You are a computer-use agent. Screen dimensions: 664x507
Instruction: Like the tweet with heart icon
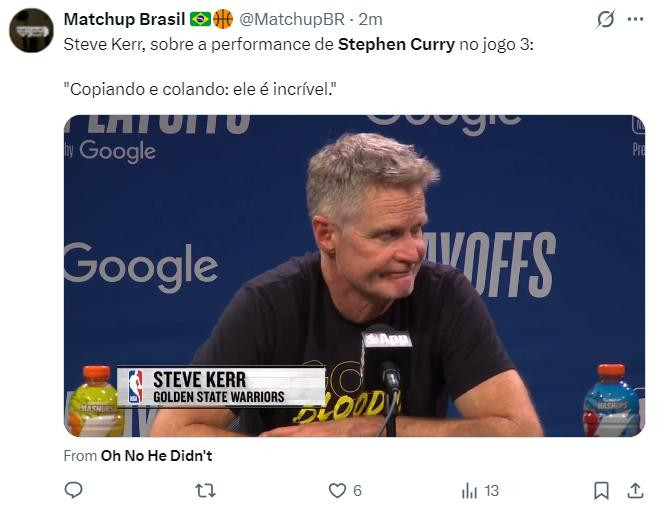[338, 491]
